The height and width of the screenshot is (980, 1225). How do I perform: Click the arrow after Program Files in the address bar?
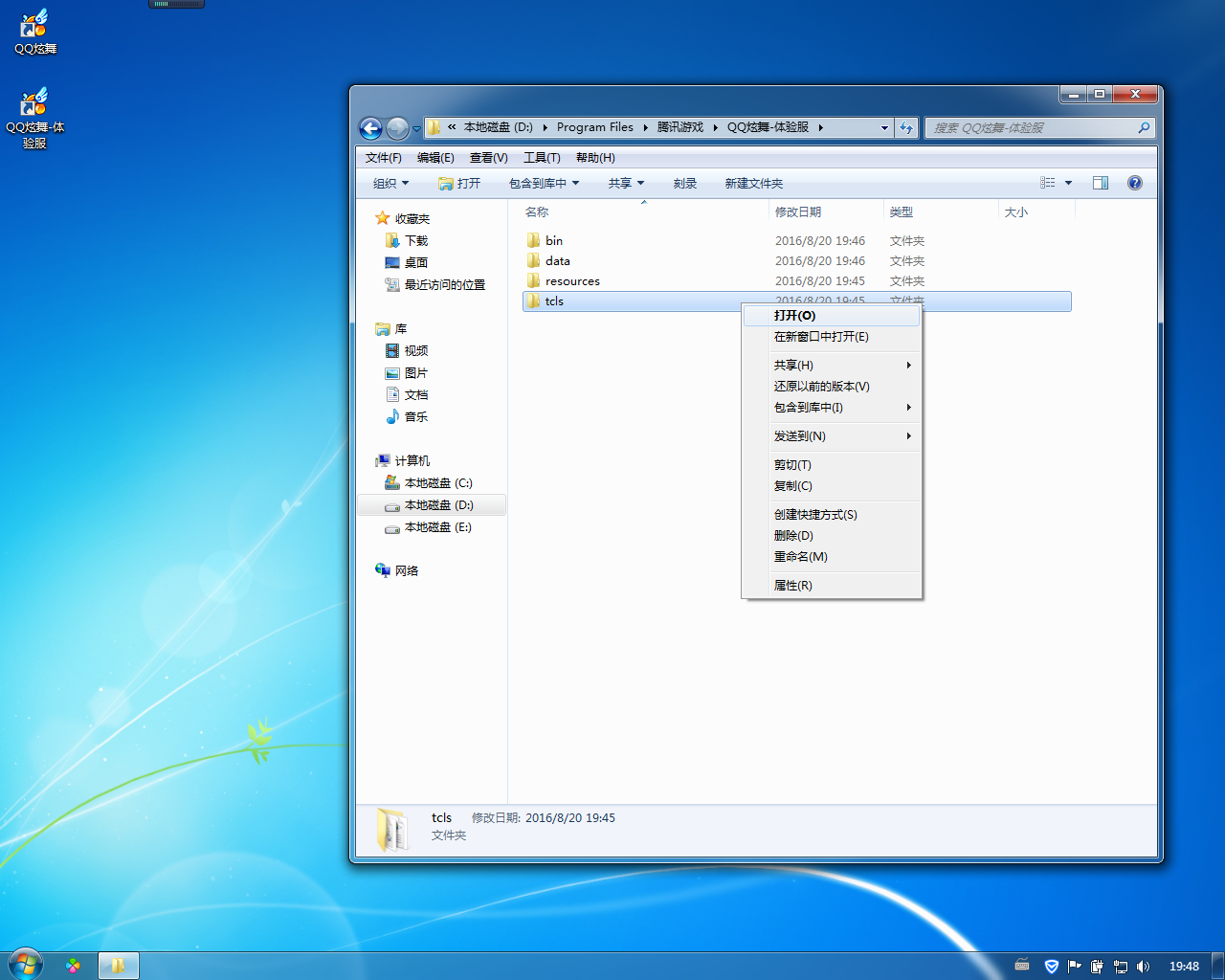(x=645, y=127)
